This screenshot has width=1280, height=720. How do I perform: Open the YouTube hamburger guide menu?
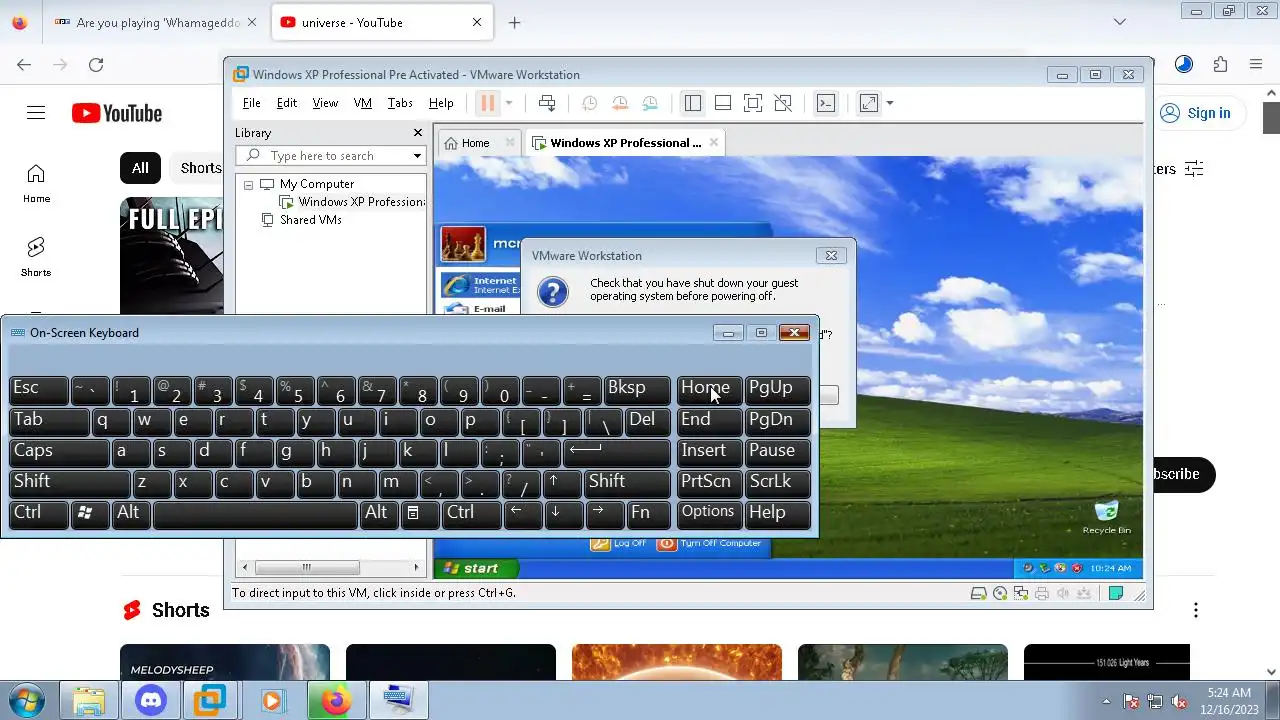[36, 113]
